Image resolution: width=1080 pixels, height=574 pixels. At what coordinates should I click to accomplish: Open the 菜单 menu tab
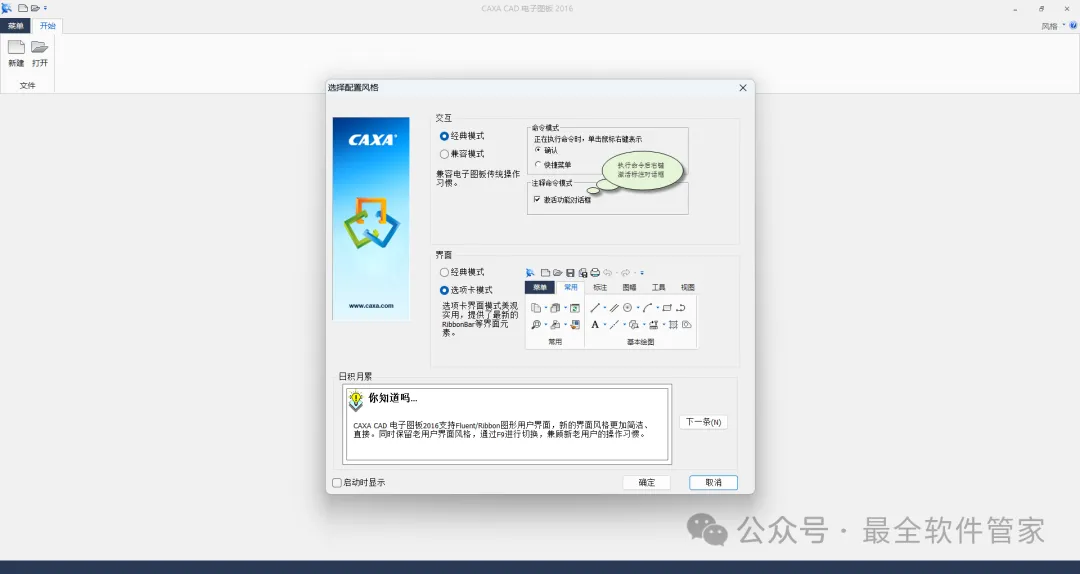(x=15, y=26)
